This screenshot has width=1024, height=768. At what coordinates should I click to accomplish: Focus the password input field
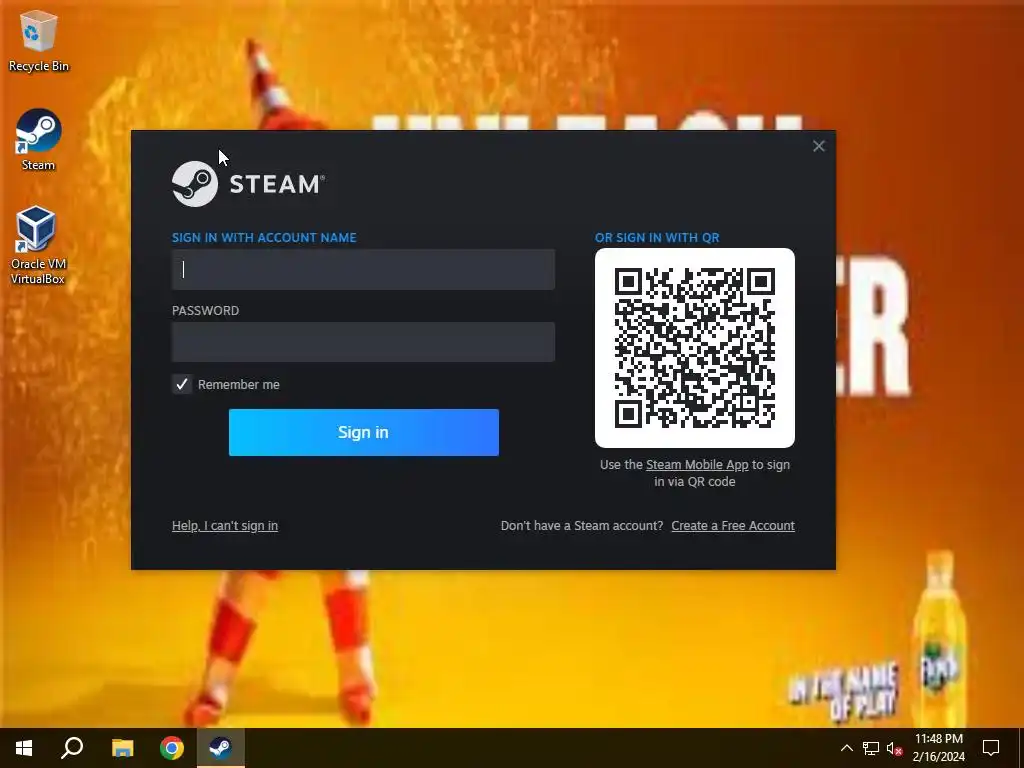363,342
